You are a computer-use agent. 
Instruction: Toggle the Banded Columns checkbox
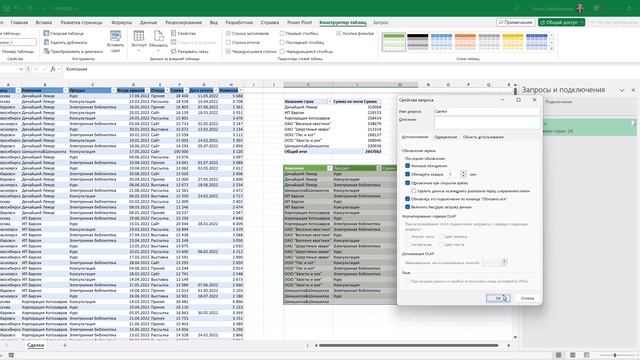282,51
